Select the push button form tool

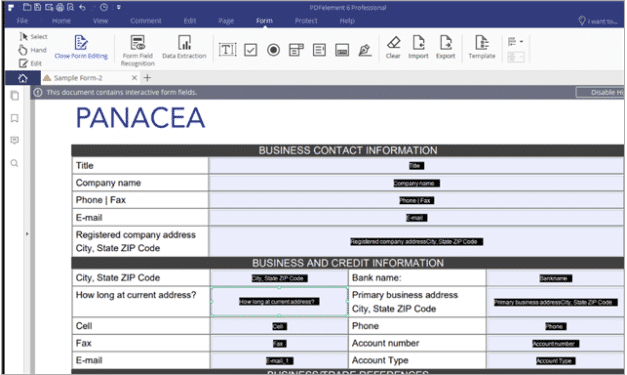pyautogui.click(x=342, y=50)
